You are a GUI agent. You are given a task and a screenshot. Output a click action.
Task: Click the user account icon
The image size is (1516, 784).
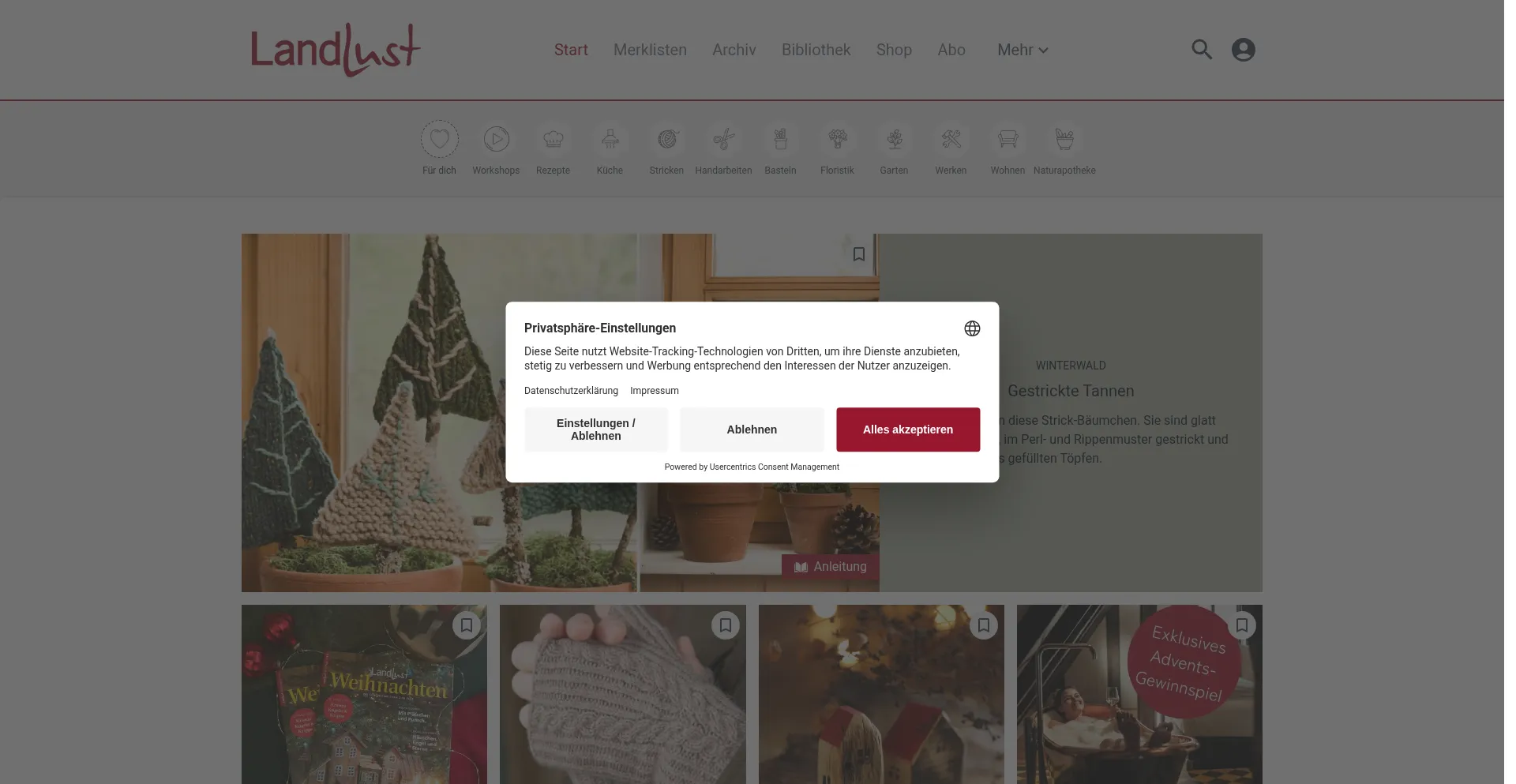(x=1243, y=50)
